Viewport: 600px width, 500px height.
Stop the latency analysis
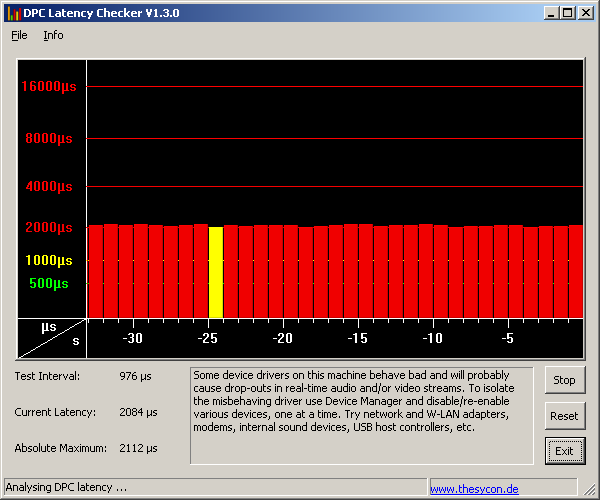pos(565,380)
